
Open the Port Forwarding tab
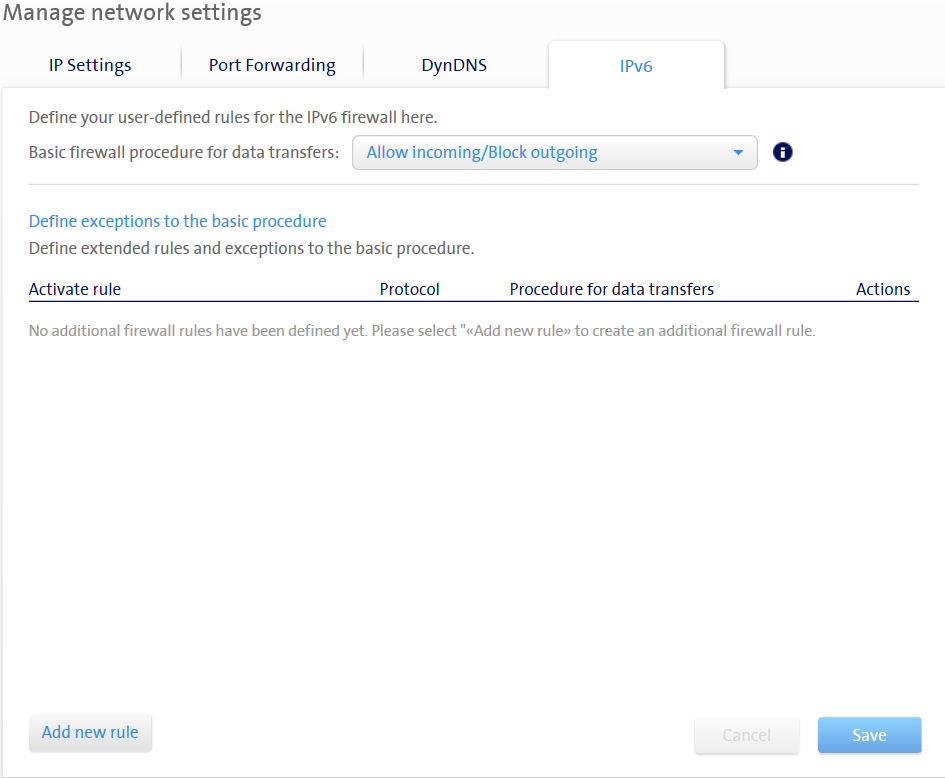272,66
